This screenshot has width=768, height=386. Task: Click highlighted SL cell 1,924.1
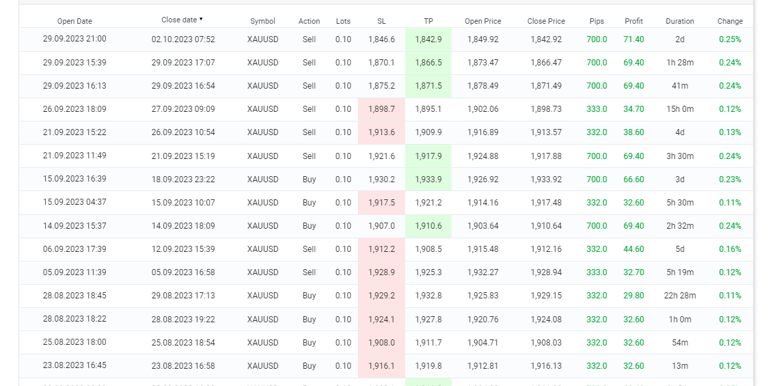[x=382, y=319]
